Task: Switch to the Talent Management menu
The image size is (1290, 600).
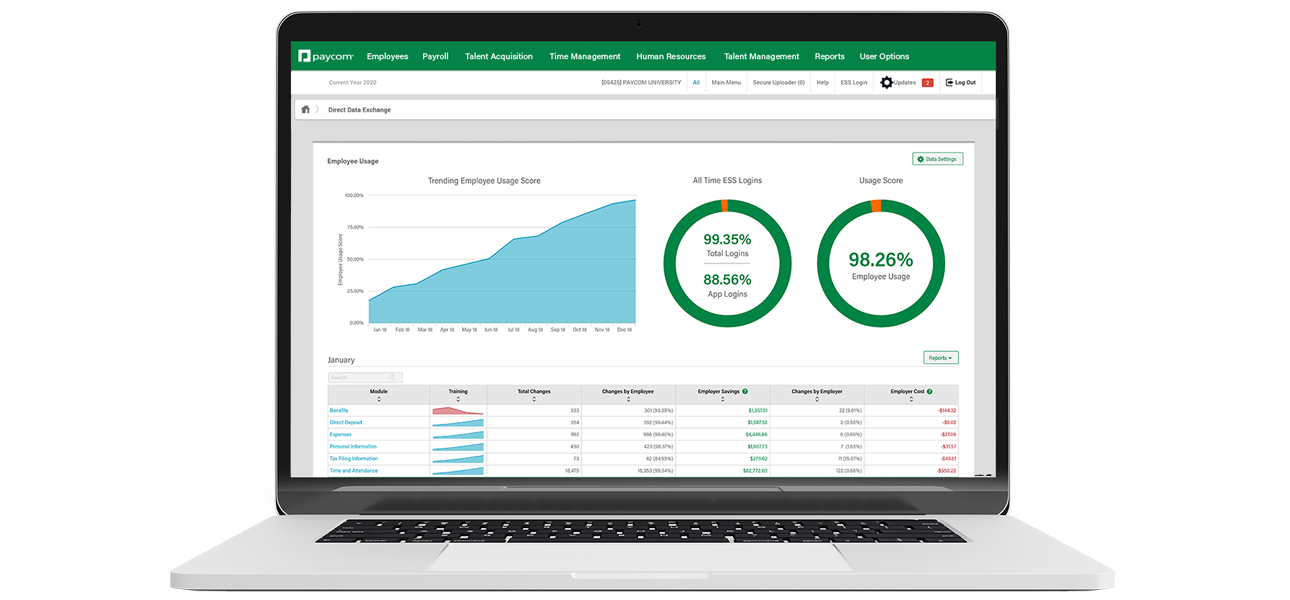Action: (x=761, y=56)
